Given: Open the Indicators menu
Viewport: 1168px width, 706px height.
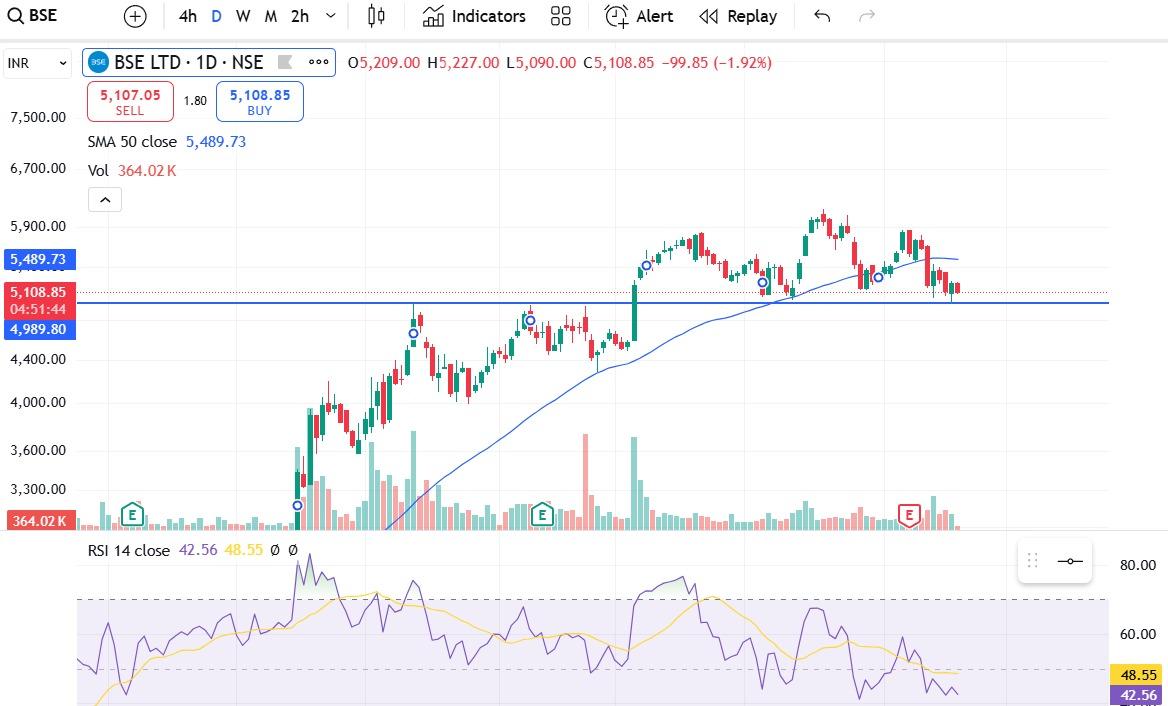Looking at the screenshot, I should (474, 16).
